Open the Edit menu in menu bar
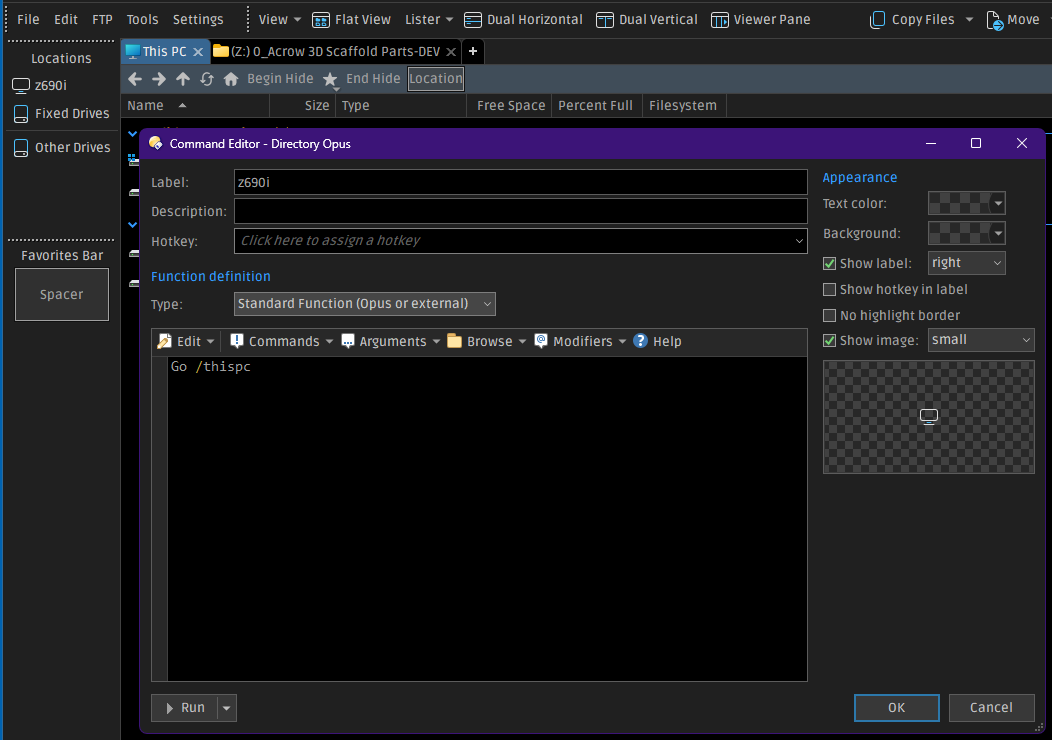Screen dimensions: 1052x740 (x=66, y=20)
